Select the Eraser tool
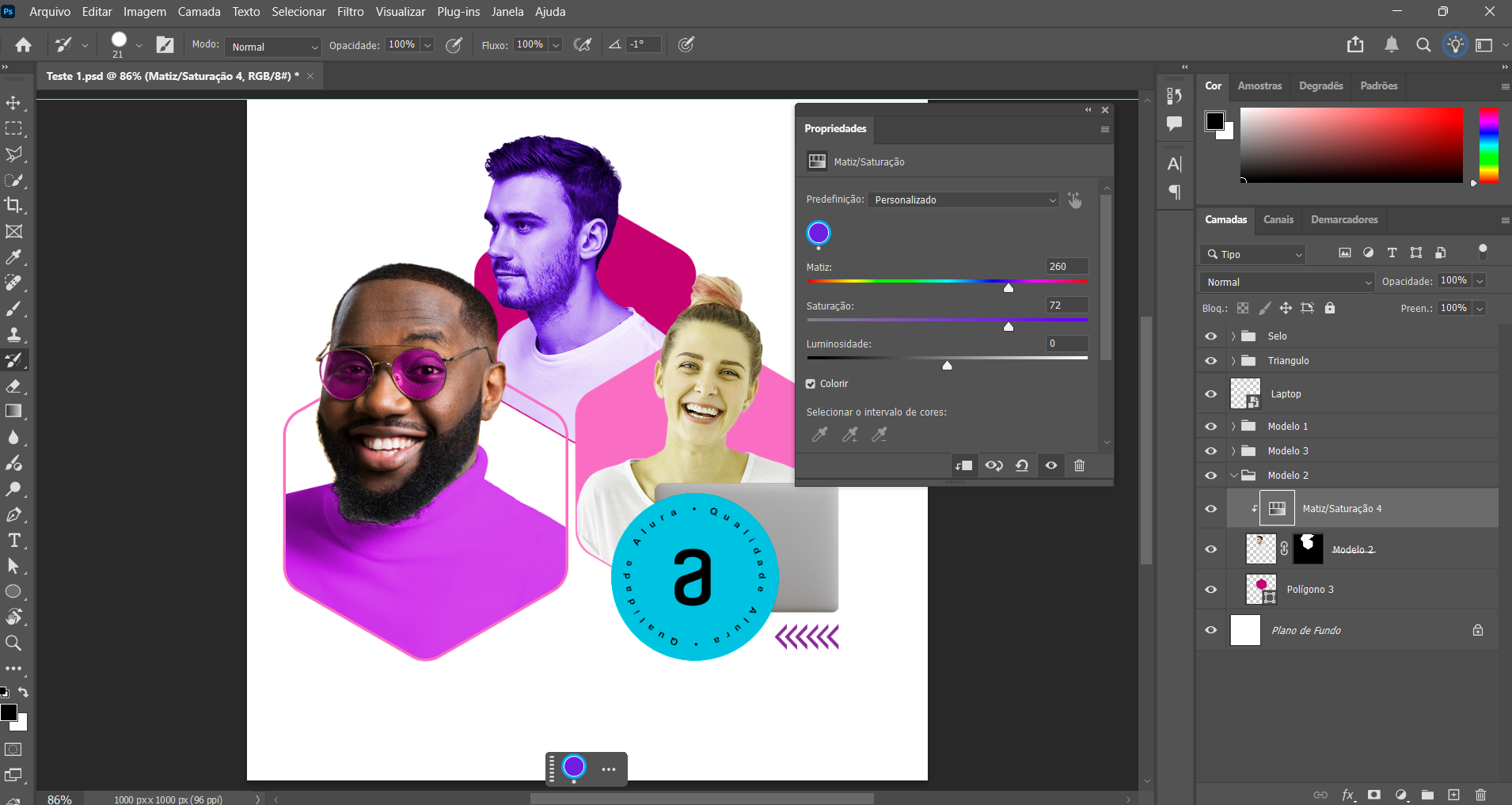The height and width of the screenshot is (805, 1512). point(13,386)
